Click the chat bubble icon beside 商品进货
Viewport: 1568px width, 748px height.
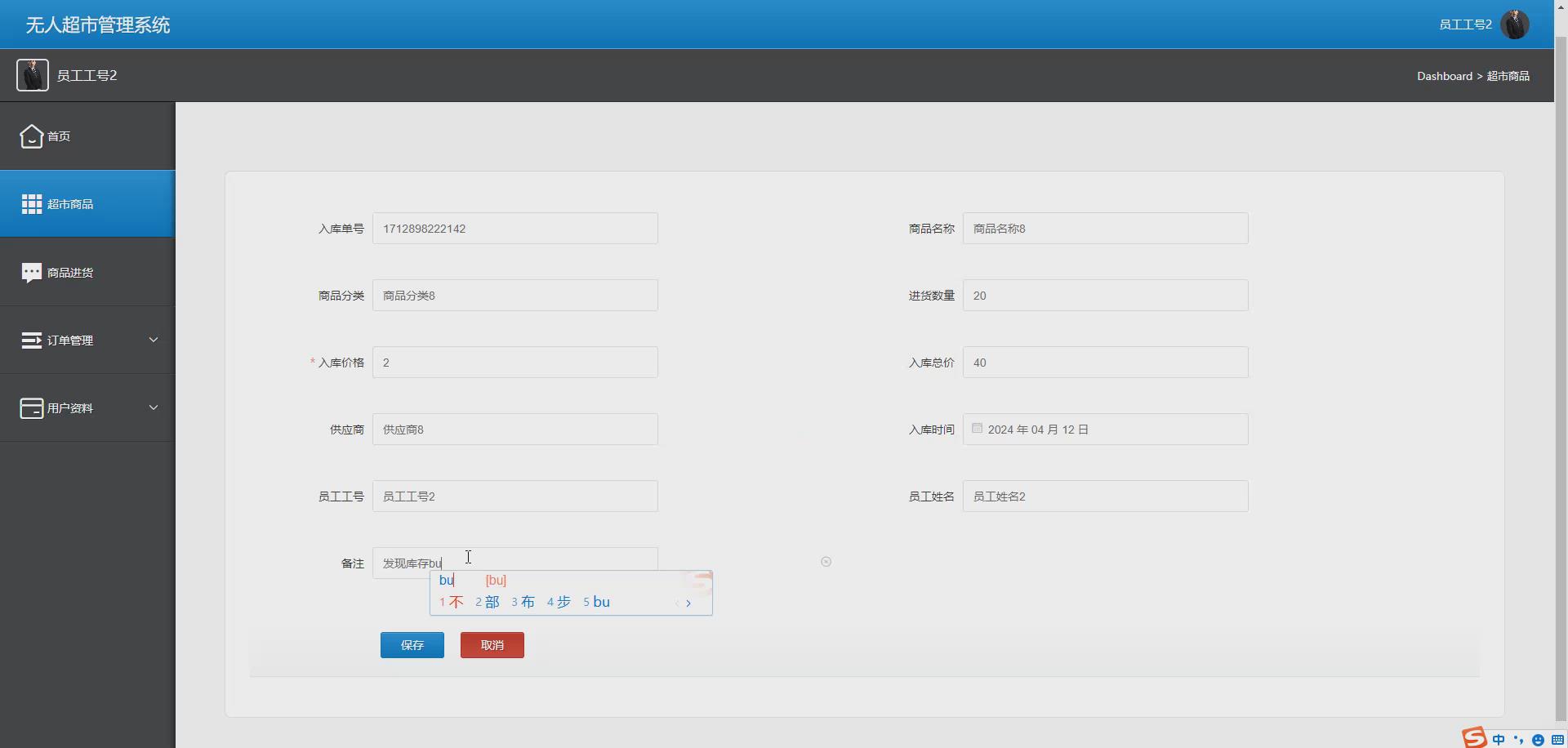click(31, 273)
